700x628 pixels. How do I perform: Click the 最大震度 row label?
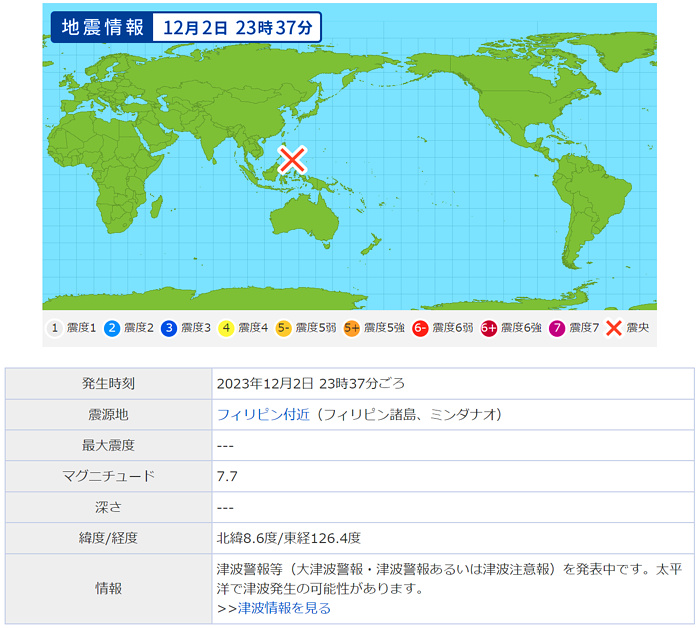(108, 445)
